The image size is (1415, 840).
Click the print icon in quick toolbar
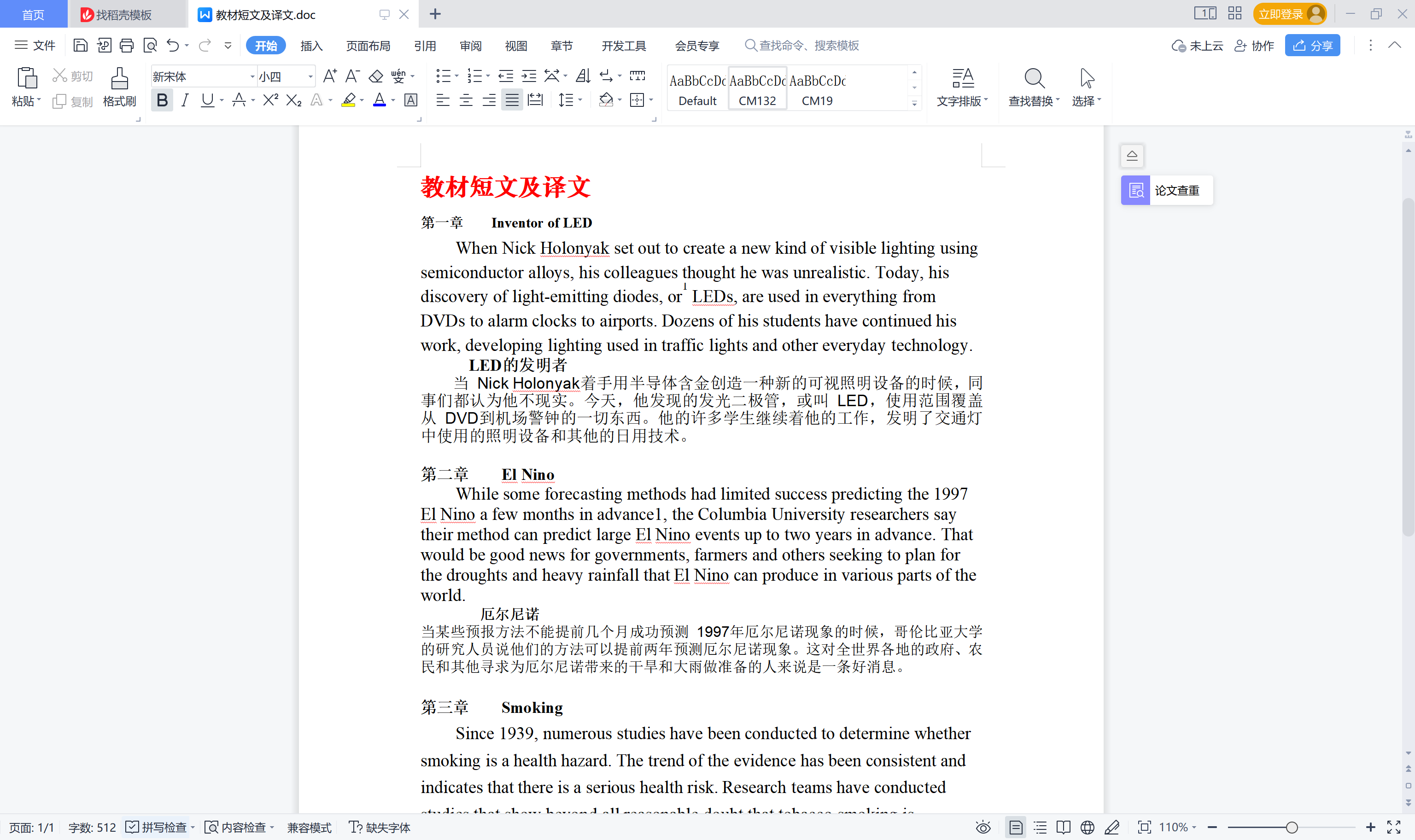(127, 45)
